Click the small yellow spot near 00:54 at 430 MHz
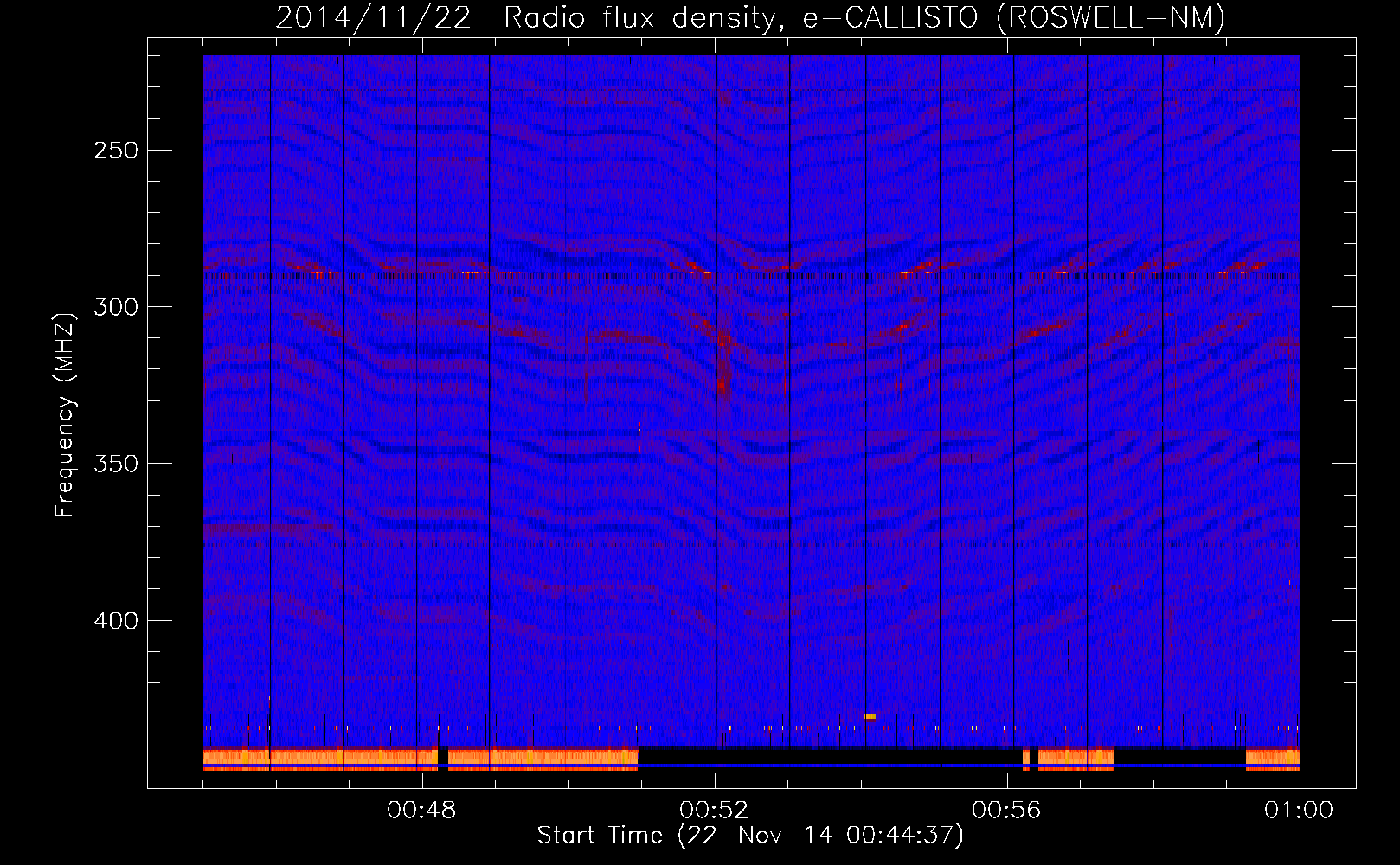Screen dimensions: 1400x865 (870, 716)
